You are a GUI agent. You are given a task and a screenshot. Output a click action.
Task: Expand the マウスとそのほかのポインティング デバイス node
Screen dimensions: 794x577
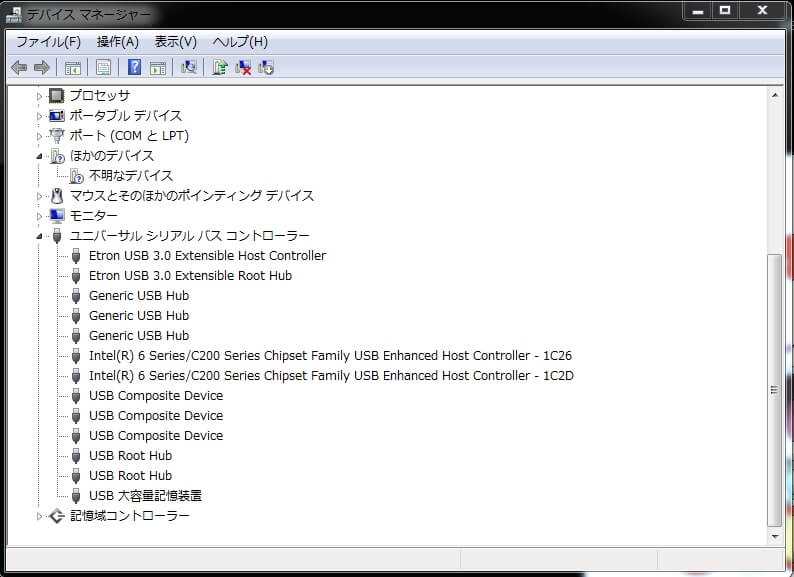pyautogui.click(x=39, y=196)
